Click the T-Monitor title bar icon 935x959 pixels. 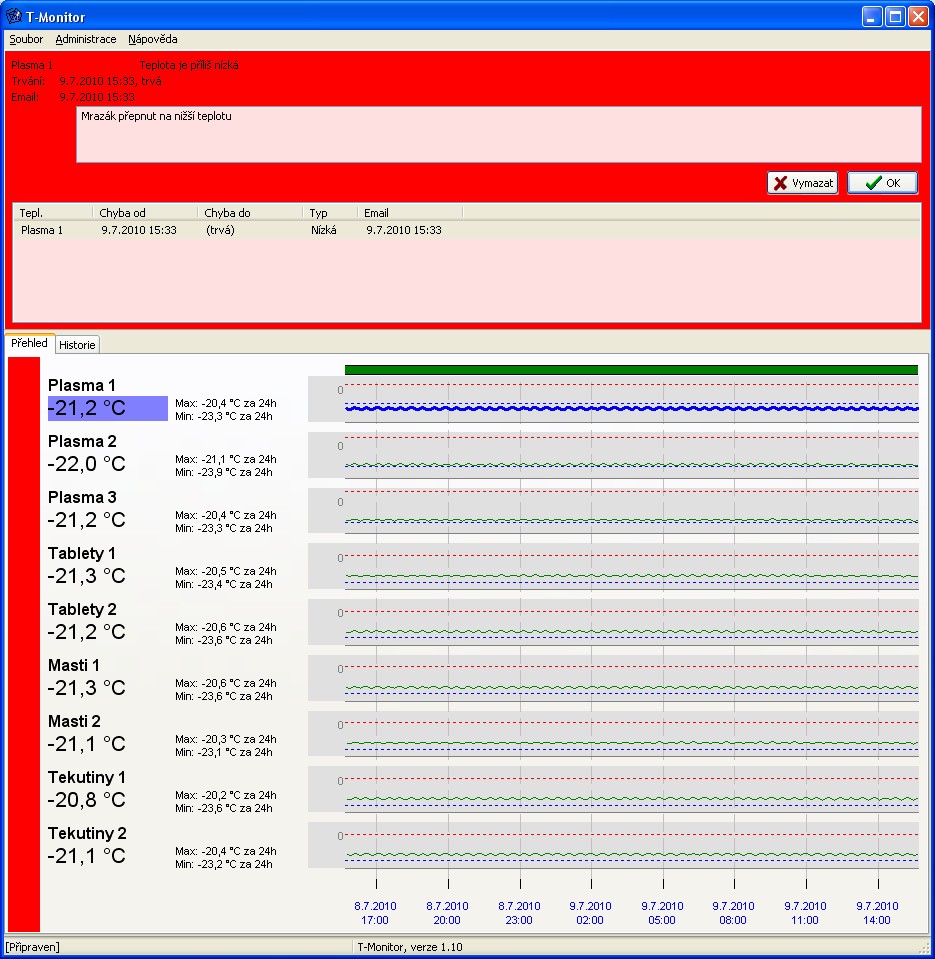[x=13, y=16]
